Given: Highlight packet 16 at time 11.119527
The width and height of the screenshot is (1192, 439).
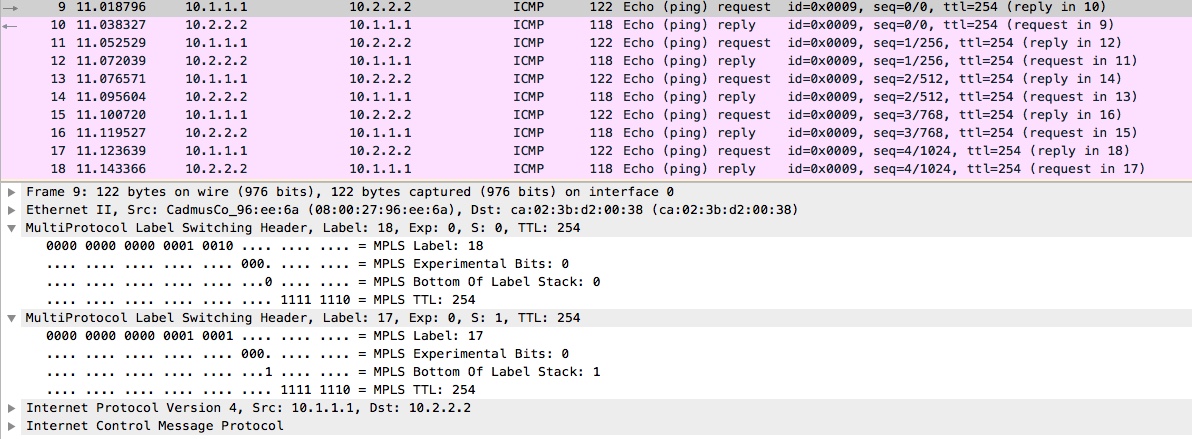Looking at the screenshot, I should tap(400, 133).
